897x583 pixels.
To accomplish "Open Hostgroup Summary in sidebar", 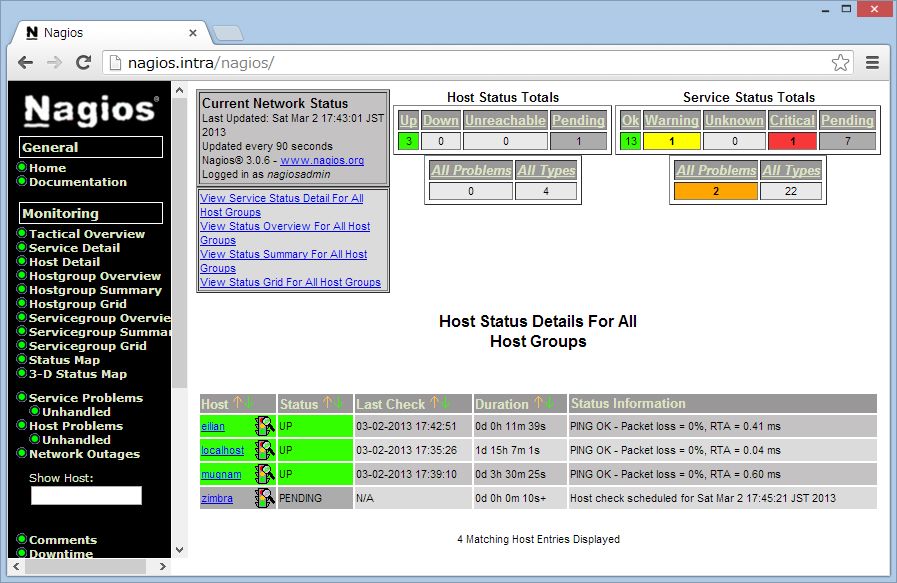I will click(96, 290).
